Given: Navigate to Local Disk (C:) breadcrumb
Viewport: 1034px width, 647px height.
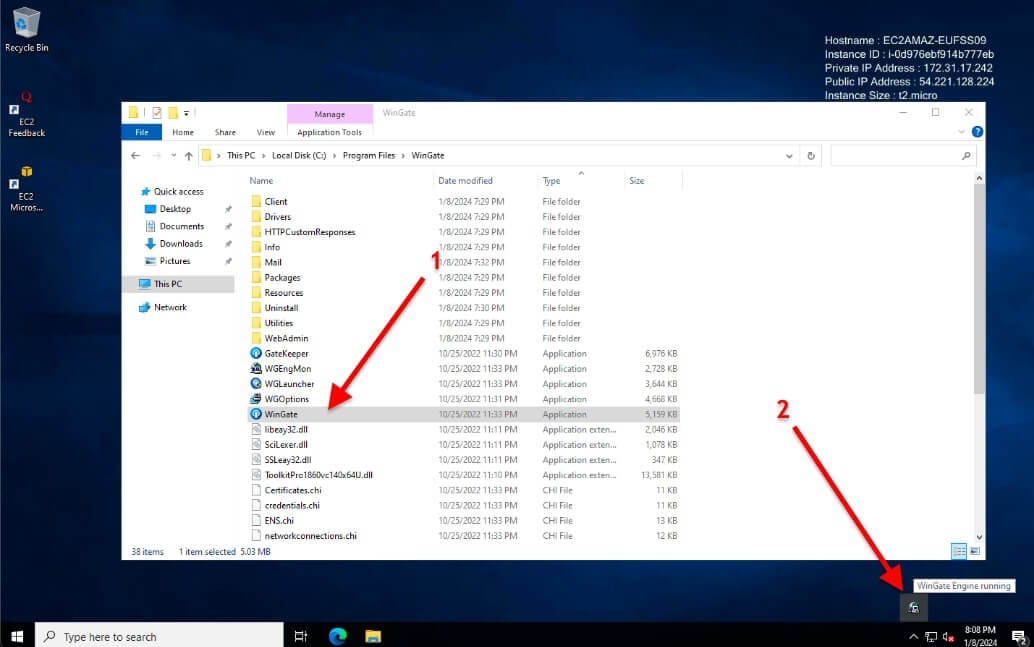Looking at the screenshot, I should [299, 156].
